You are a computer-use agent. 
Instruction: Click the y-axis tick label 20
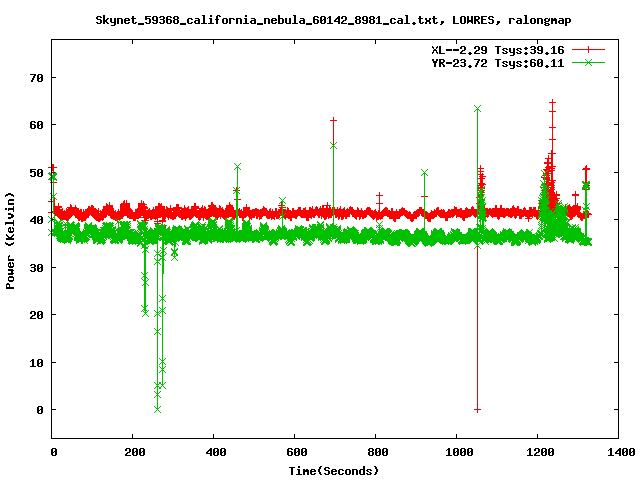click(36, 315)
